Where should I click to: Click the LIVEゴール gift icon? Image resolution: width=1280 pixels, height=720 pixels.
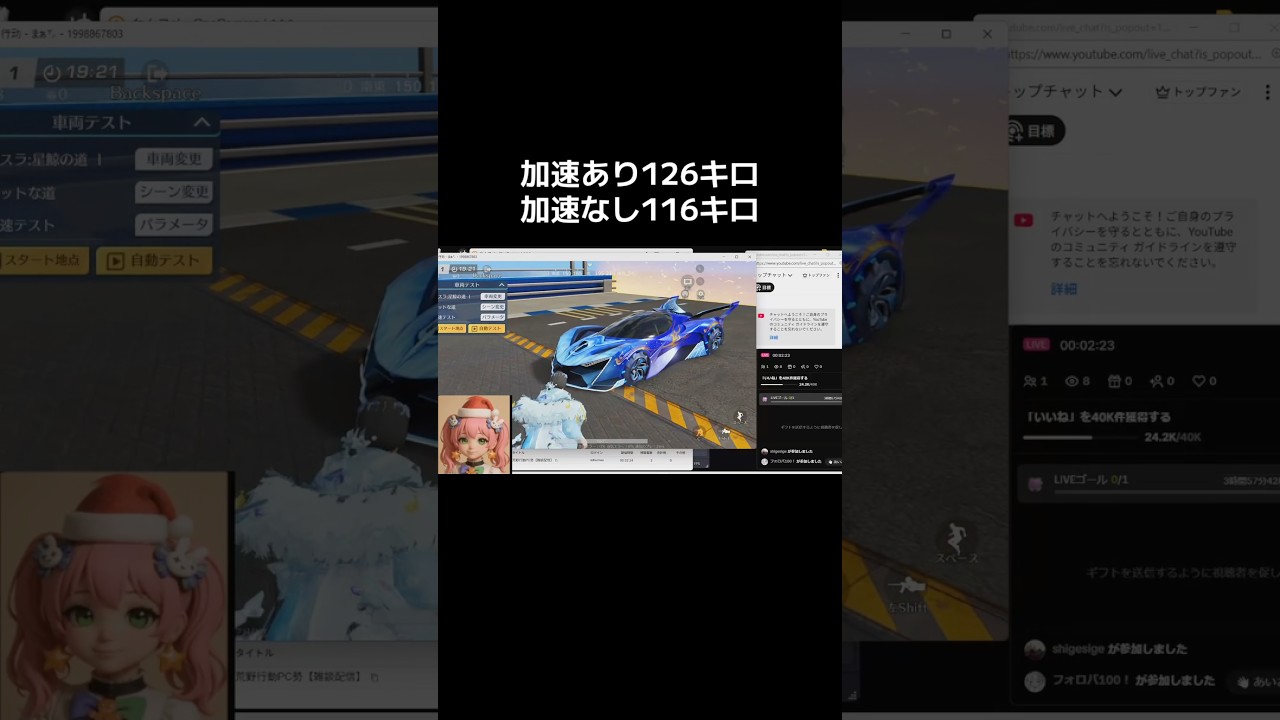point(1035,484)
